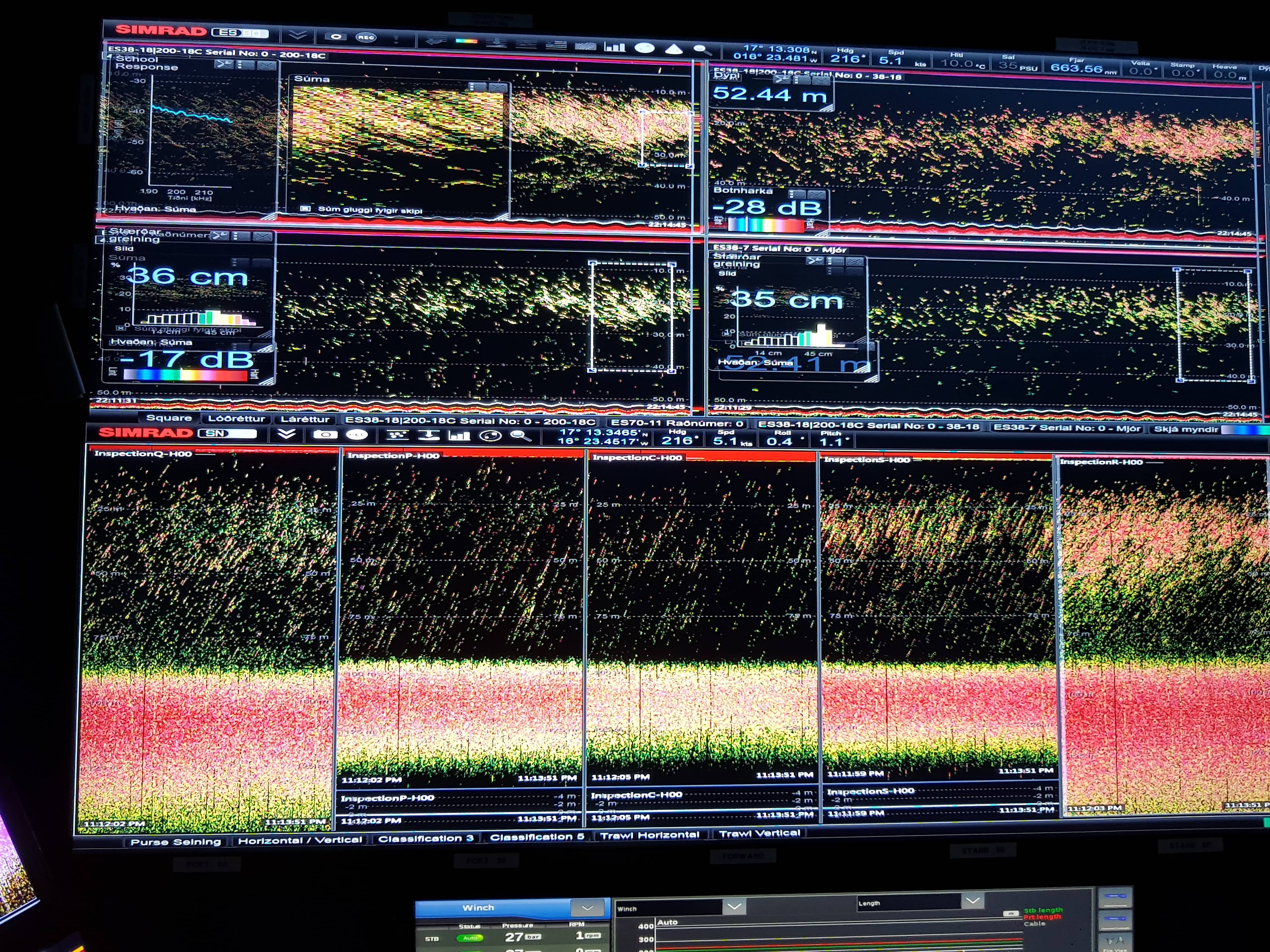Image resolution: width=1270 pixels, height=952 pixels.
Task: Select the Purse Seining mode tab
Action: pyautogui.click(x=176, y=842)
